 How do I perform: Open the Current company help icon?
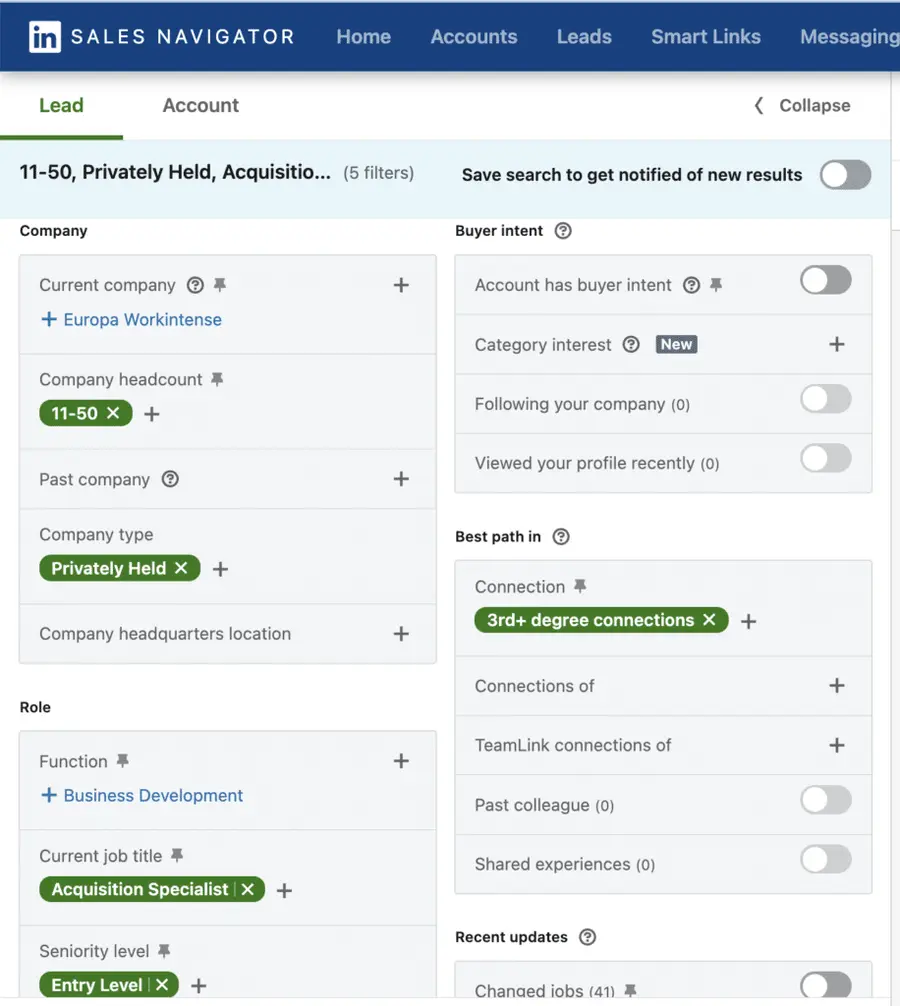pyautogui.click(x=195, y=285)
